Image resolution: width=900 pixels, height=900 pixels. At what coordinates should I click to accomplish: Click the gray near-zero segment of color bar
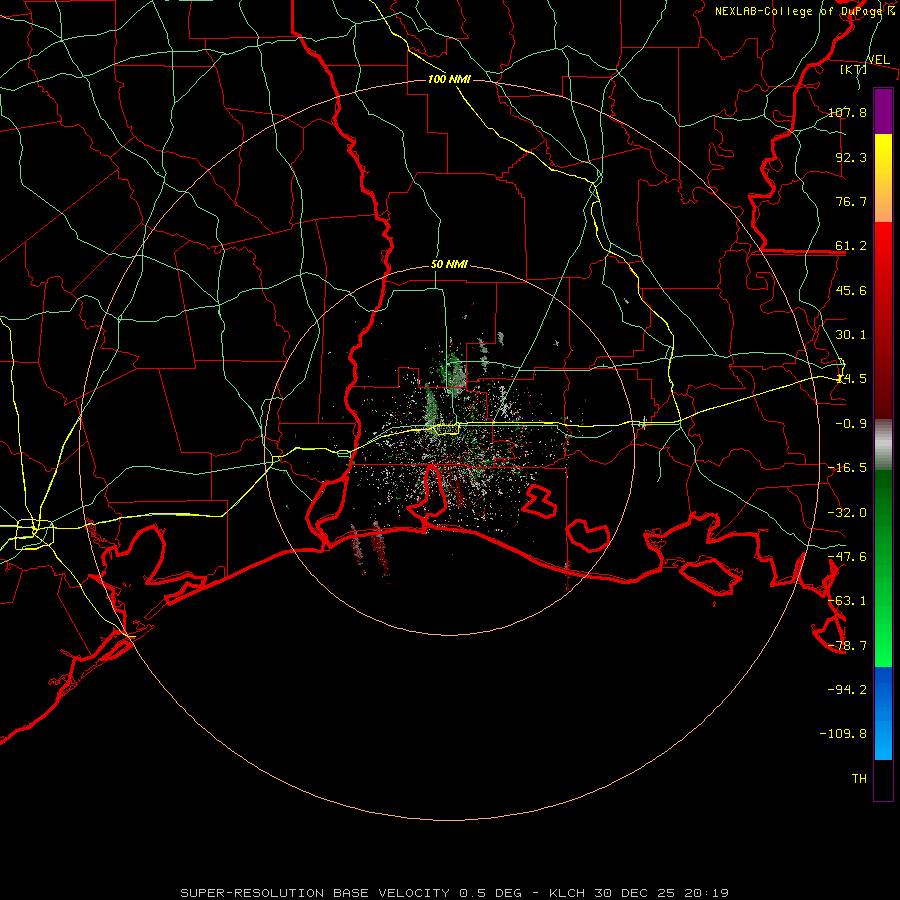click(883, 445)
